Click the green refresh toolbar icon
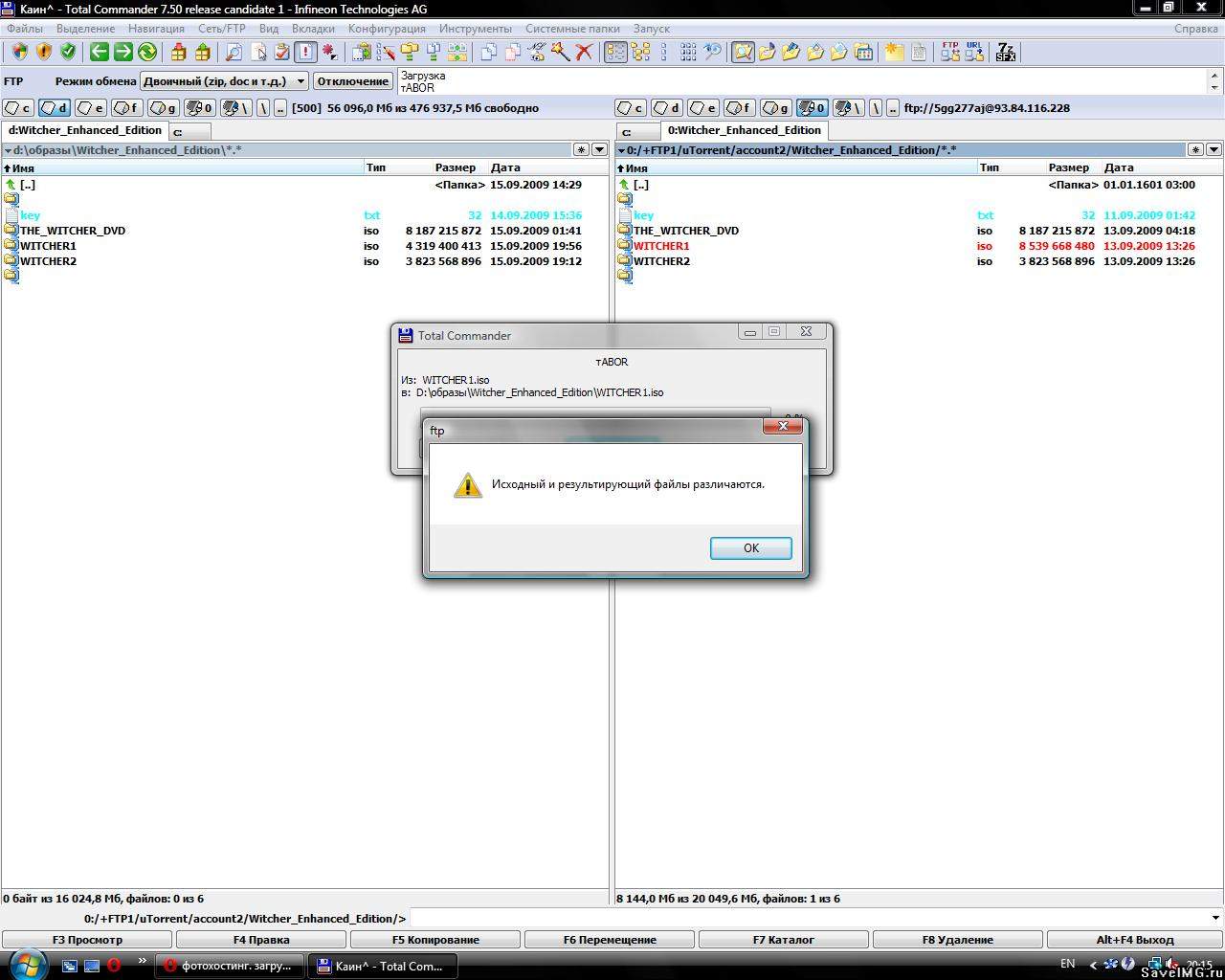The height and width of the screenshot is (980, 1225). pyautogui.click(x=147, y=52)
